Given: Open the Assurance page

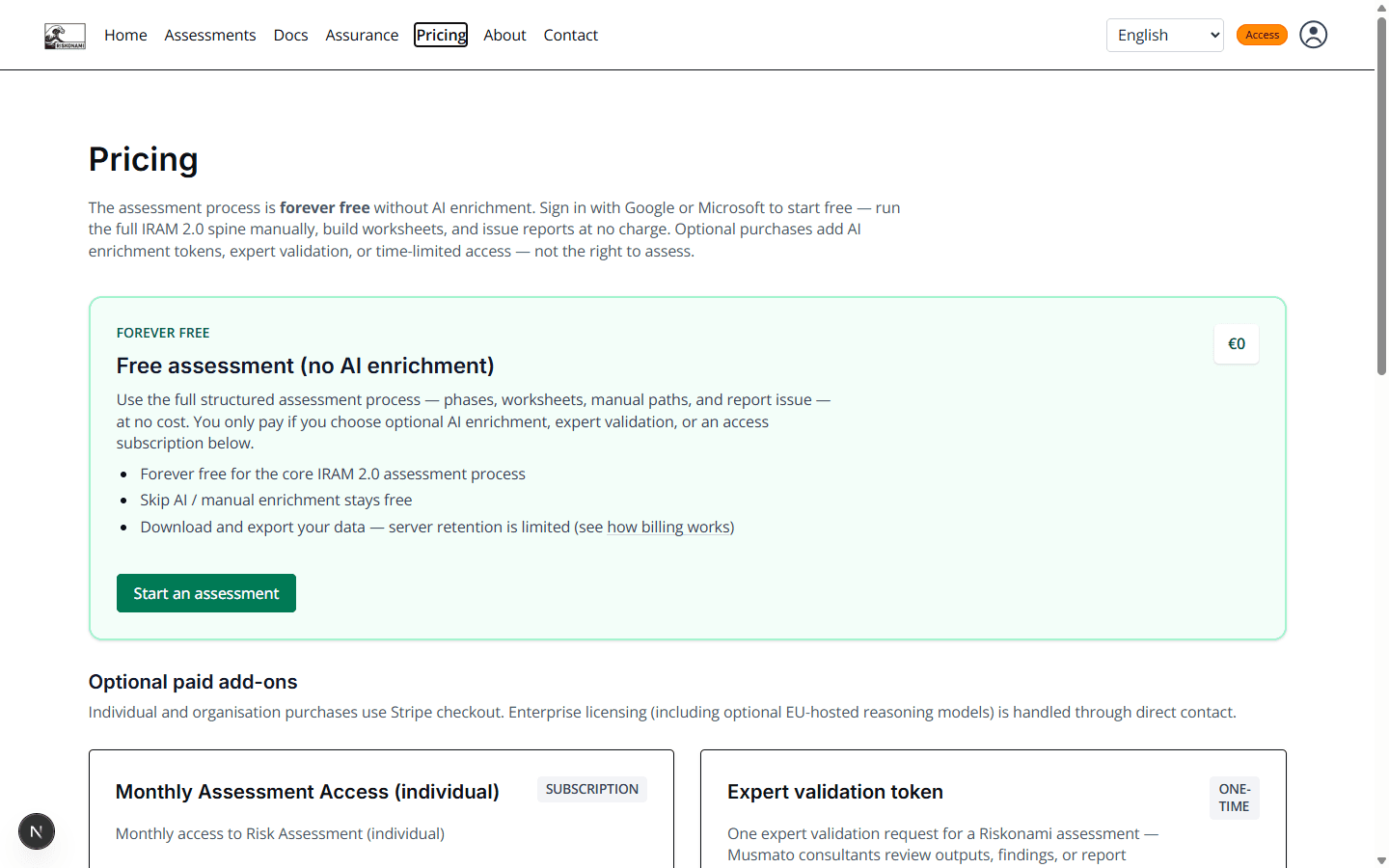Looking at the screenshot, I should [x=362, y=35].
